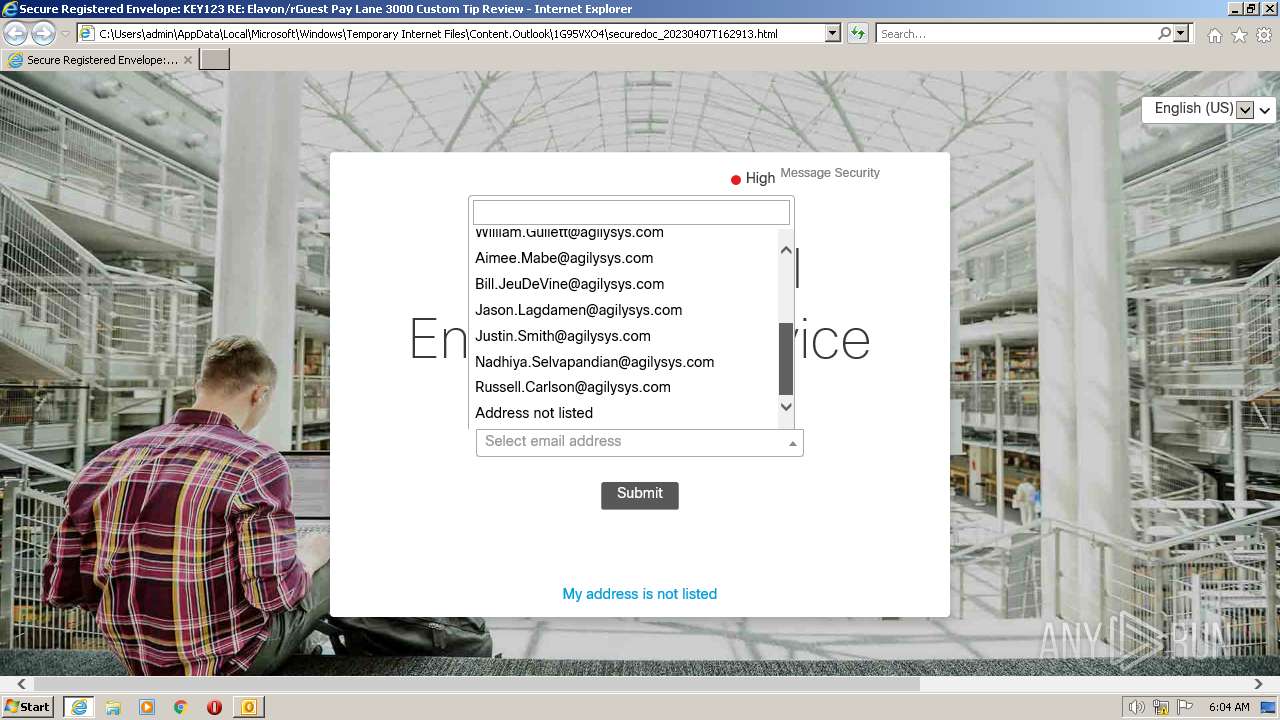1280x720 pixels.
Task: Click the email list scroll down arrow
Action: click(x=786, y=406)
